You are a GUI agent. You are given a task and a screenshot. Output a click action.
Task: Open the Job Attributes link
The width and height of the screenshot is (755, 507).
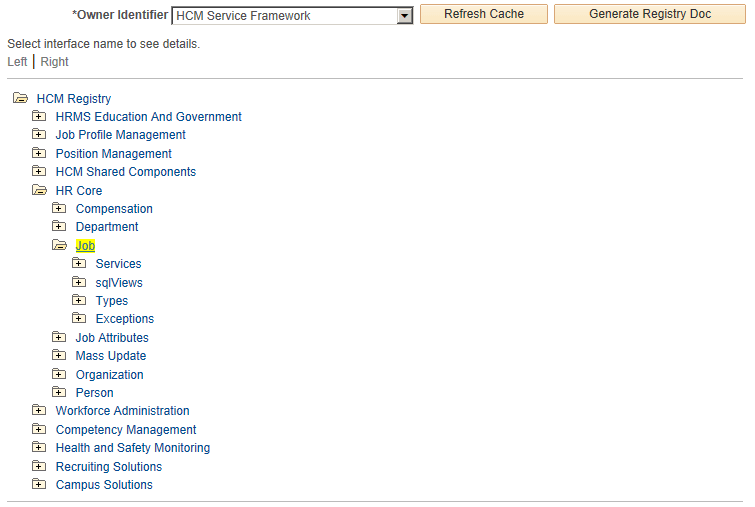[112, 338]
